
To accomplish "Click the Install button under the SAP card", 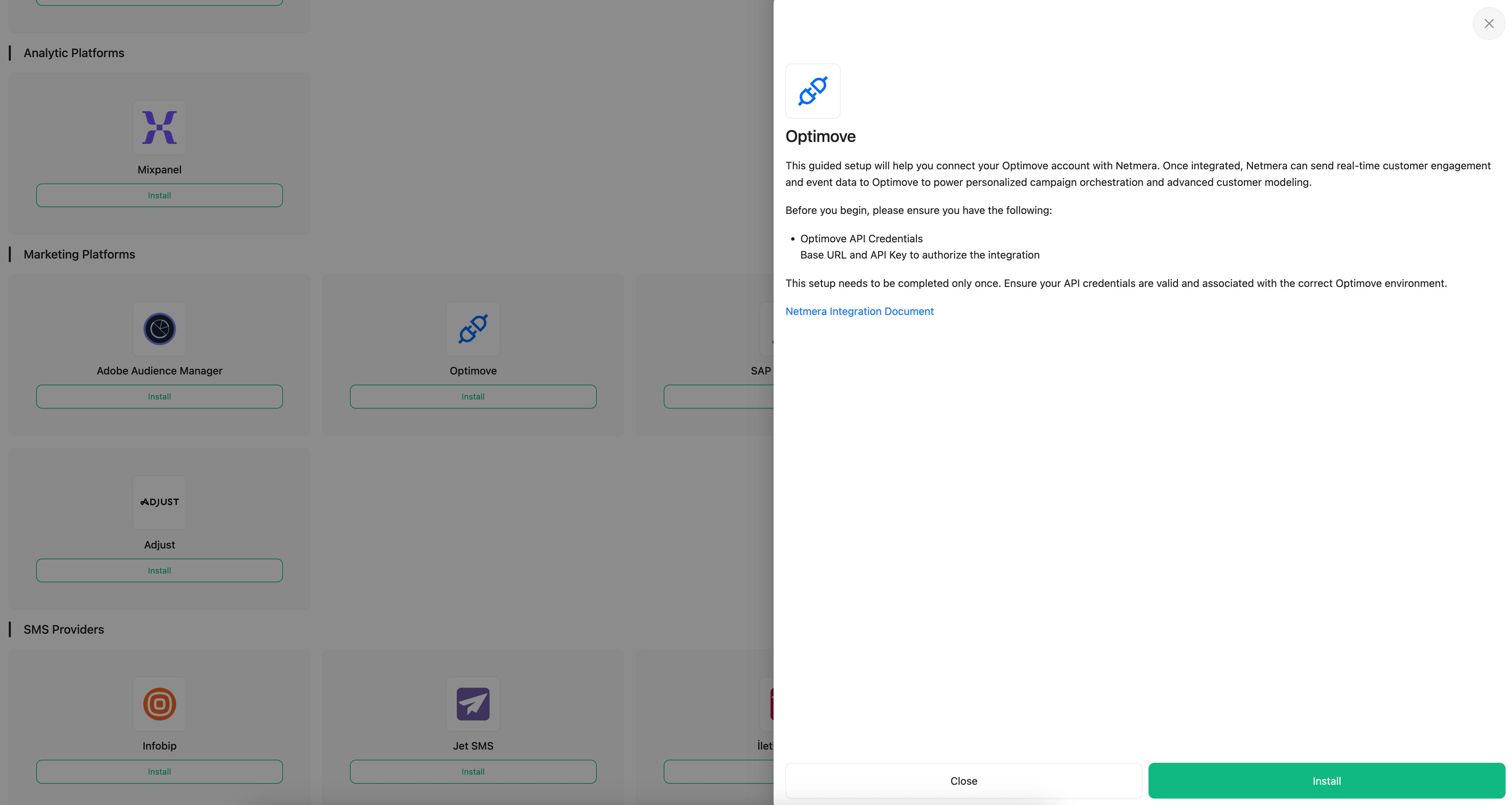I will [x=718, y=397].
